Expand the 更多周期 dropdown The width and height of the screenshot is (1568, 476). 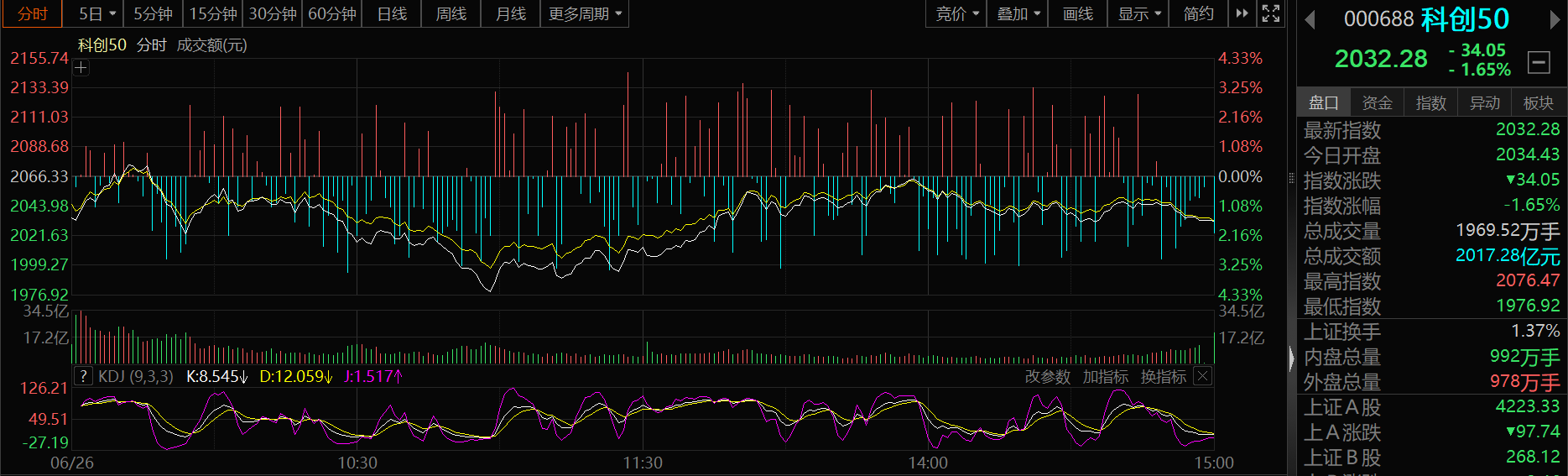(585, 13)
